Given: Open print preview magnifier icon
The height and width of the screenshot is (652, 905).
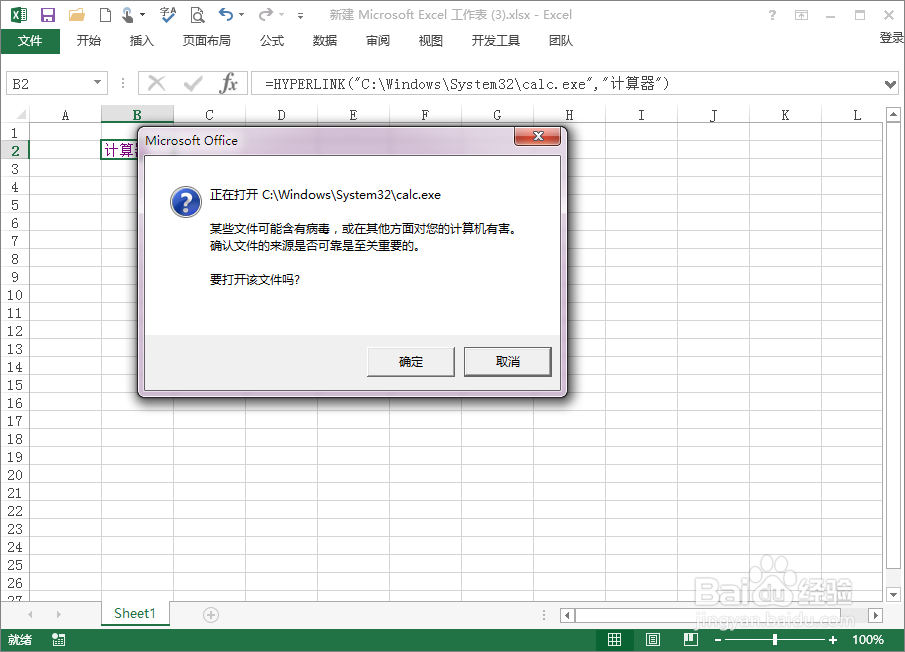Looking at the screenshot, I should [197, 15].
